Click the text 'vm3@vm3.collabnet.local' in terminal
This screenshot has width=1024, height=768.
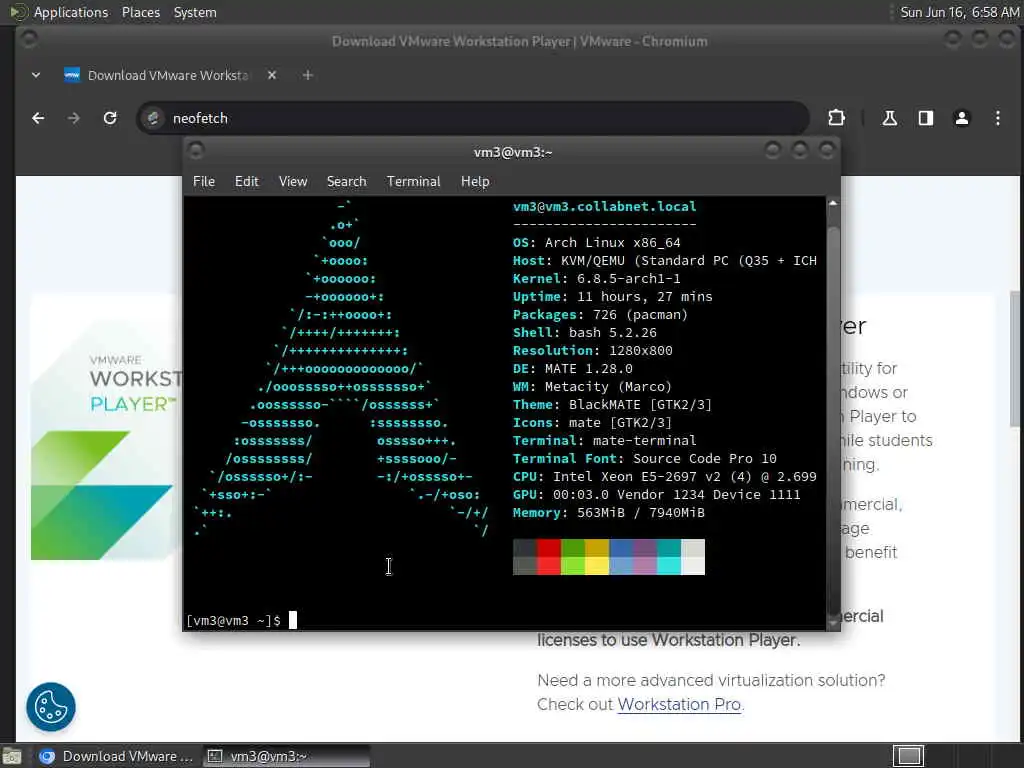pos(604,206)
